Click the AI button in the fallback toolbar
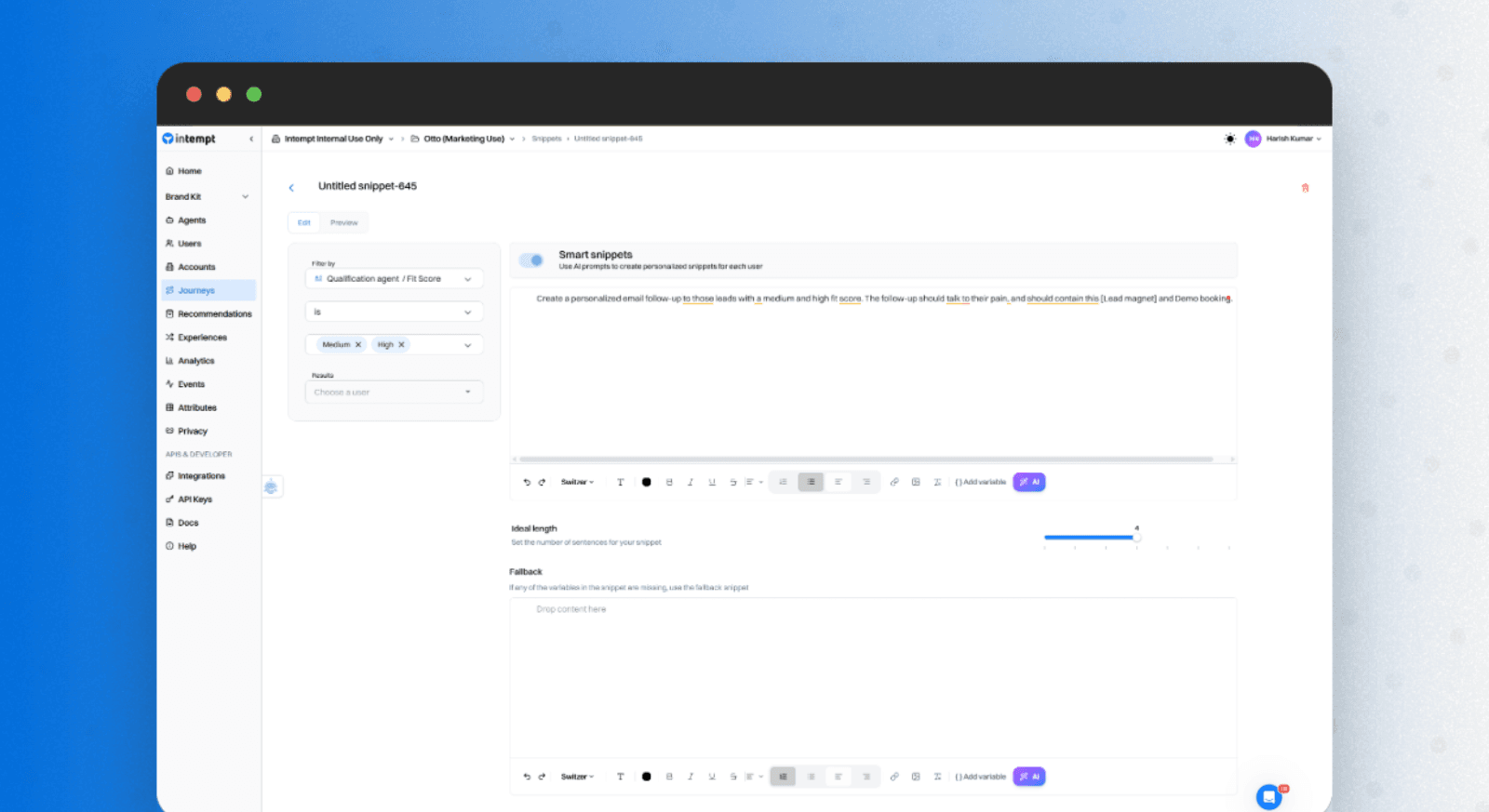This screenshot has height=812, width=1489. [x=1029, y=777]
